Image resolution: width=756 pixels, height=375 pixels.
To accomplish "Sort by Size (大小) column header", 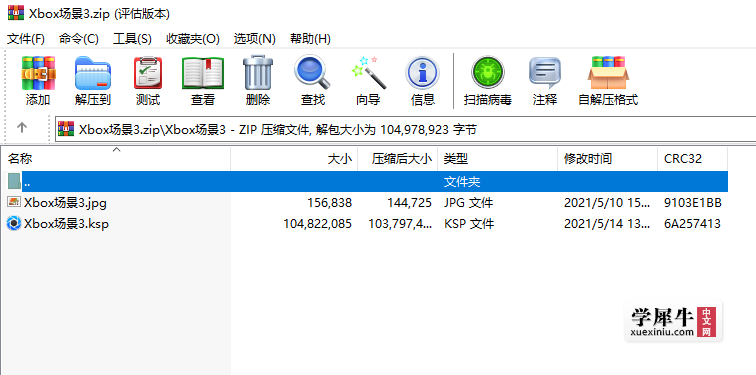I will (294, 159).
